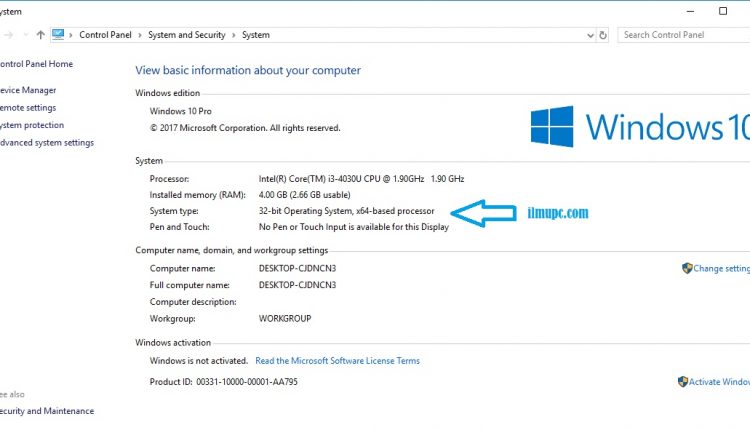Click the Activate Windows shield icon
This screenshot has height=430, width=750.
click(x=683, y=381)
